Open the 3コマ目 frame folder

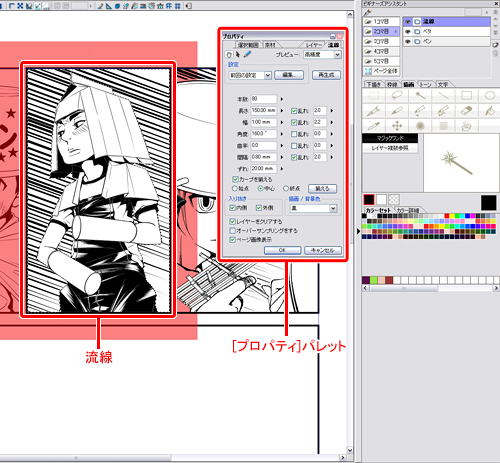tap(381, 41)
